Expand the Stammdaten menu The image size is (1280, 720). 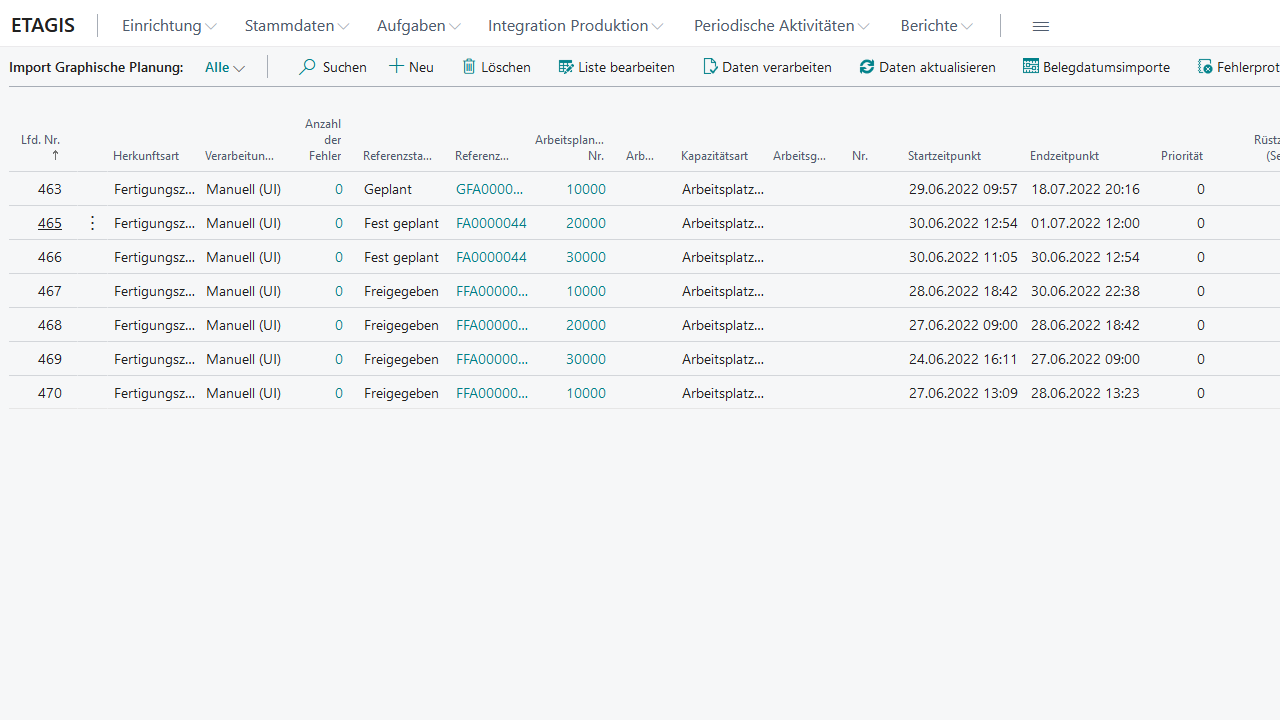297,26
